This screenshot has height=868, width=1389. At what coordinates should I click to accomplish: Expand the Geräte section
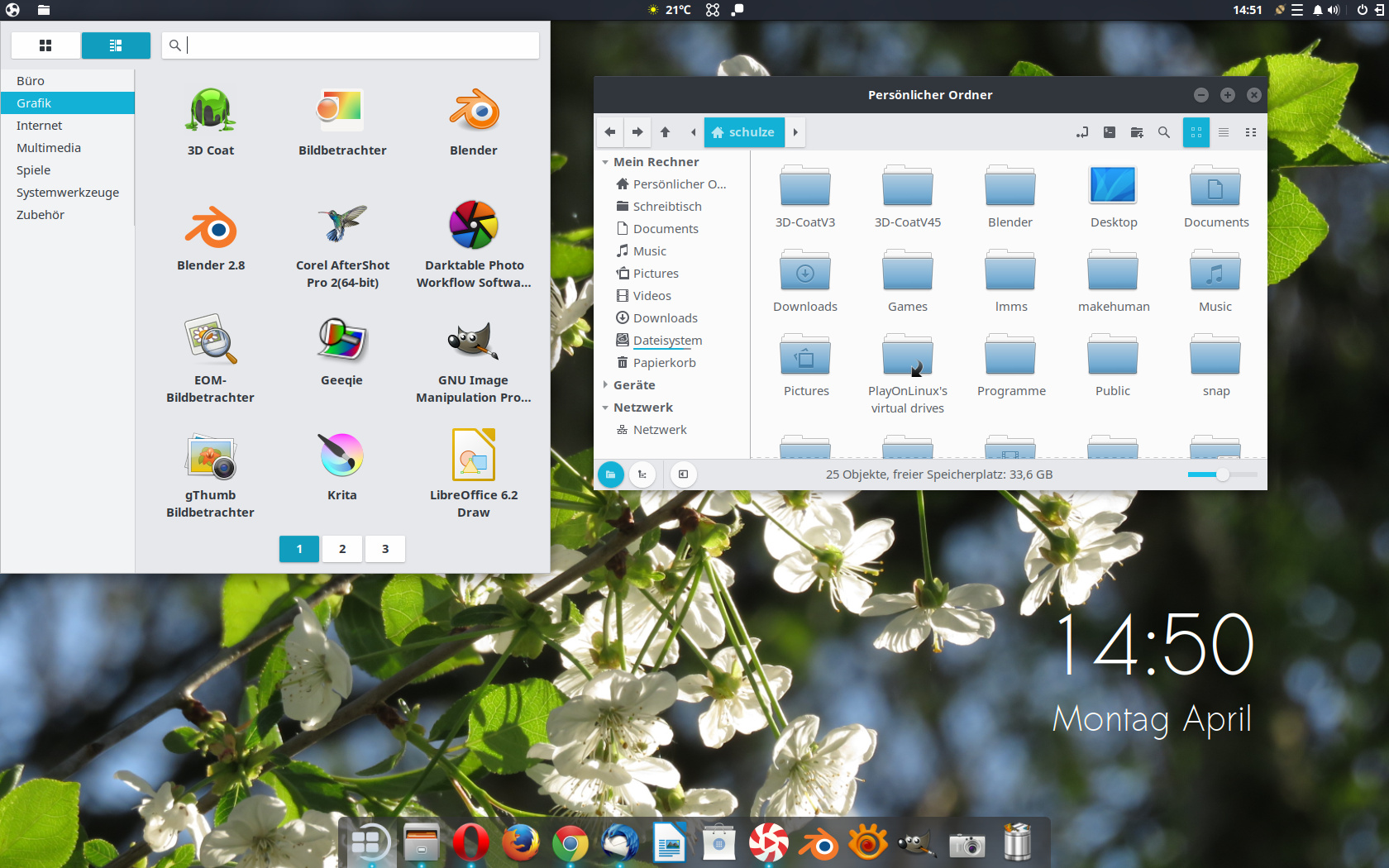pos(605,384)
